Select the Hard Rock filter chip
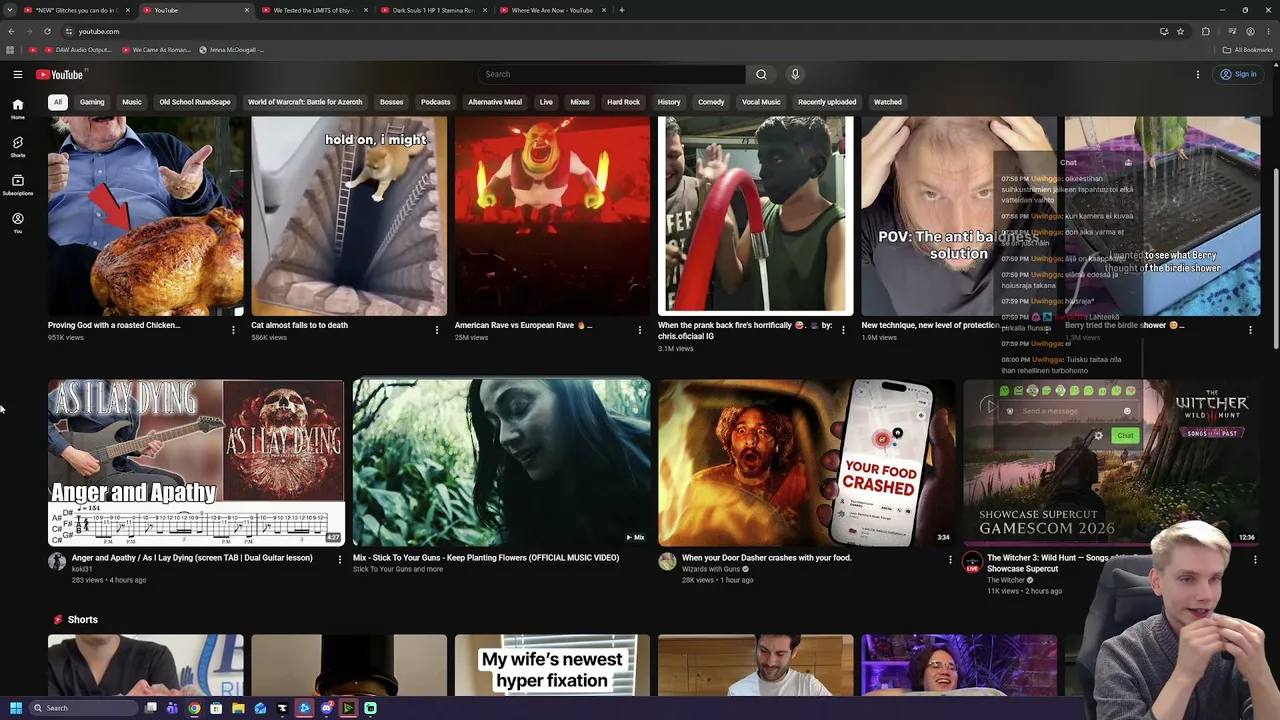This screenshot has height=720, width=1280. 623,102
